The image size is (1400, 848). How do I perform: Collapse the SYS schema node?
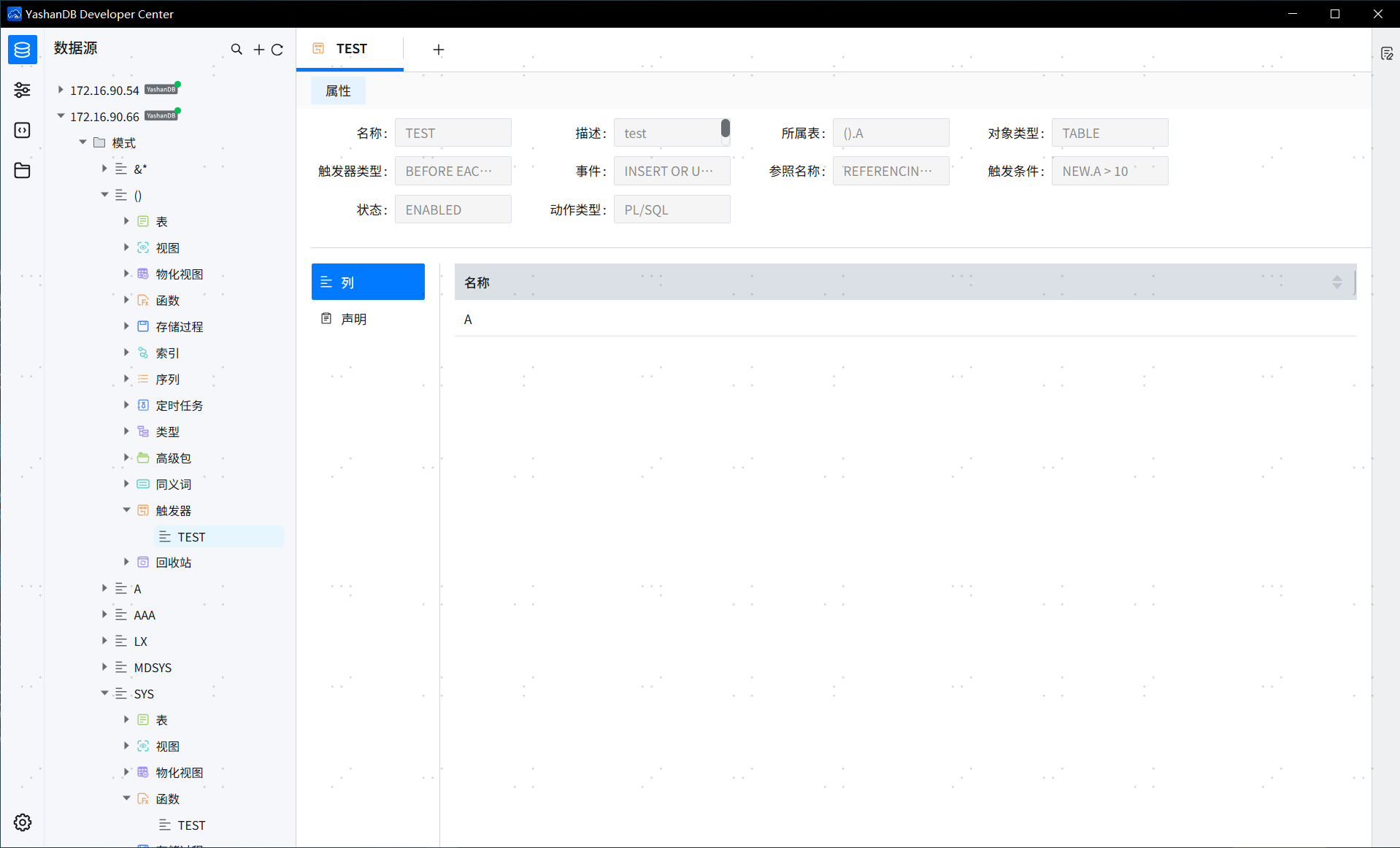pos(104,693)
